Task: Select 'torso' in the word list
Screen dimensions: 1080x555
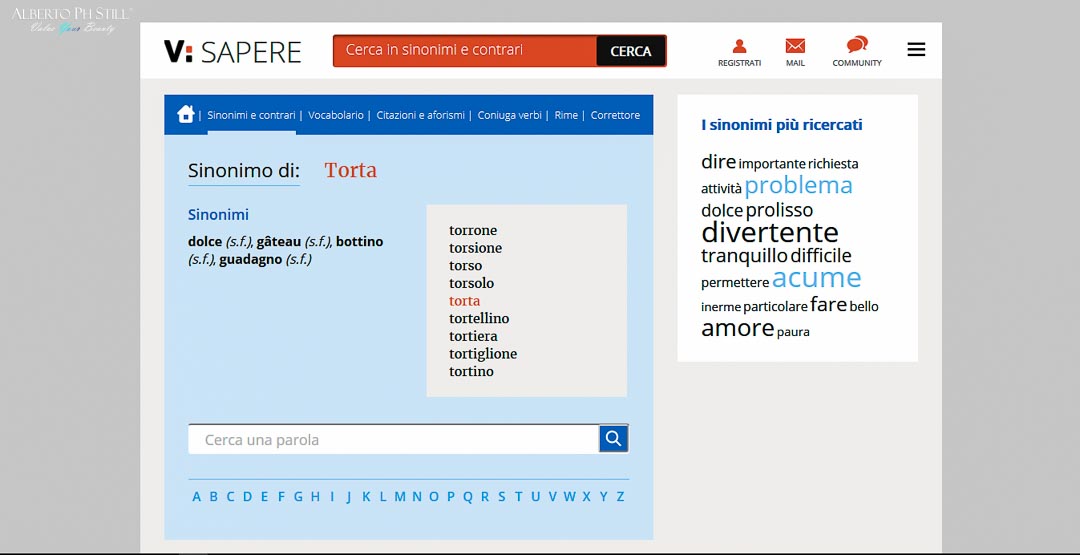Action: (466, 266)
